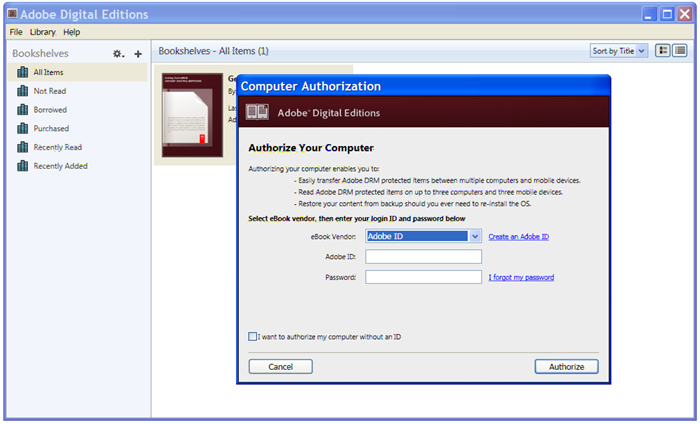
Task: Follow the Create an Adobe ID link
Action: pos(518,237)
